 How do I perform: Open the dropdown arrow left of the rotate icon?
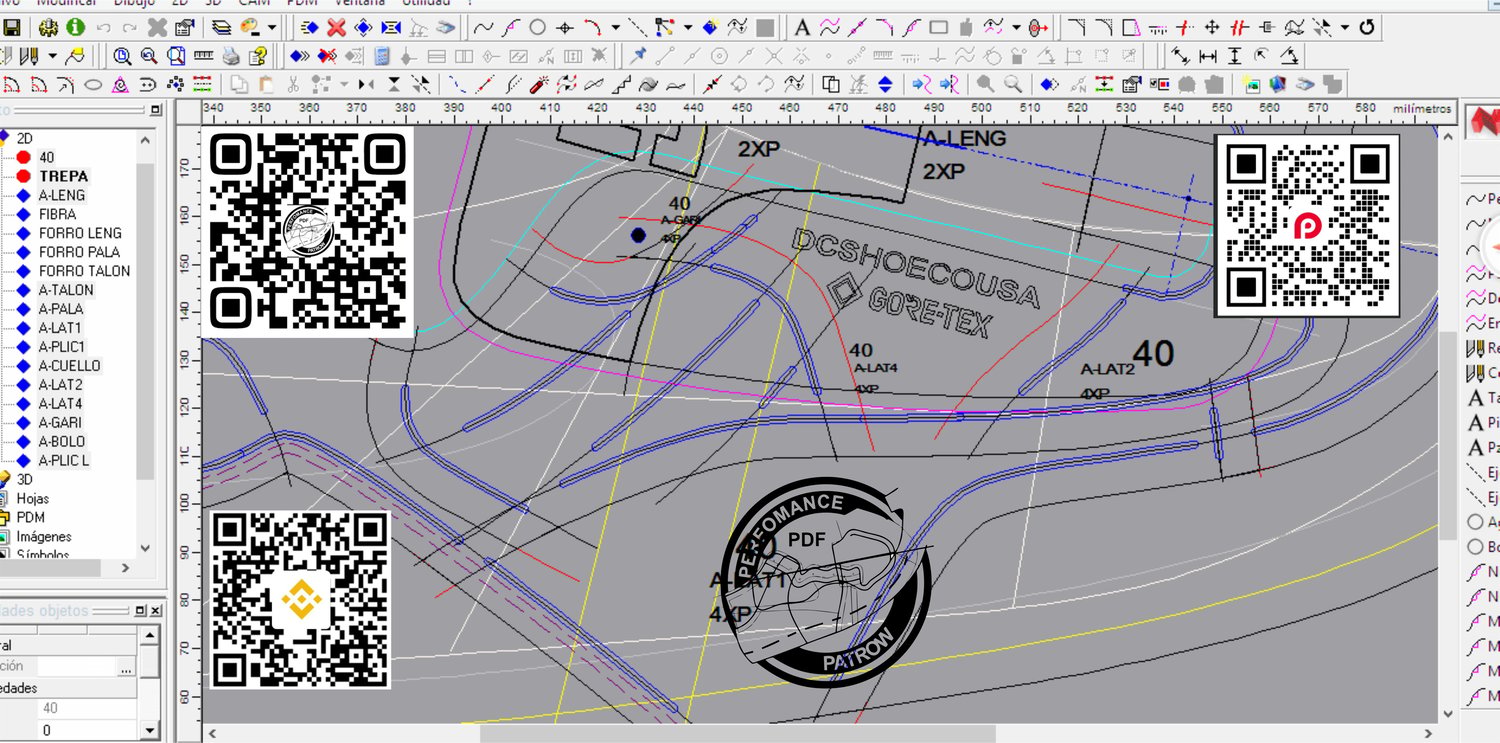pos(1345,27)
